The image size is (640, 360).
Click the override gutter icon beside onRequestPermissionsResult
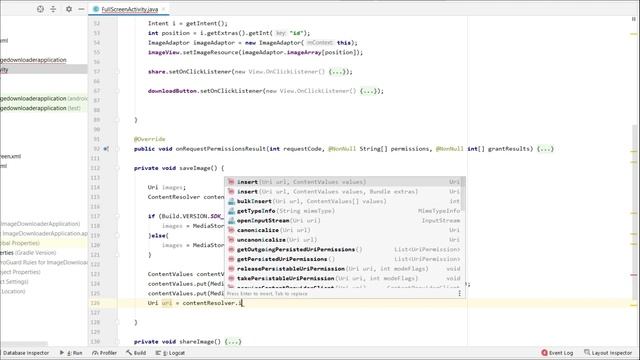[x=106, y=149]
